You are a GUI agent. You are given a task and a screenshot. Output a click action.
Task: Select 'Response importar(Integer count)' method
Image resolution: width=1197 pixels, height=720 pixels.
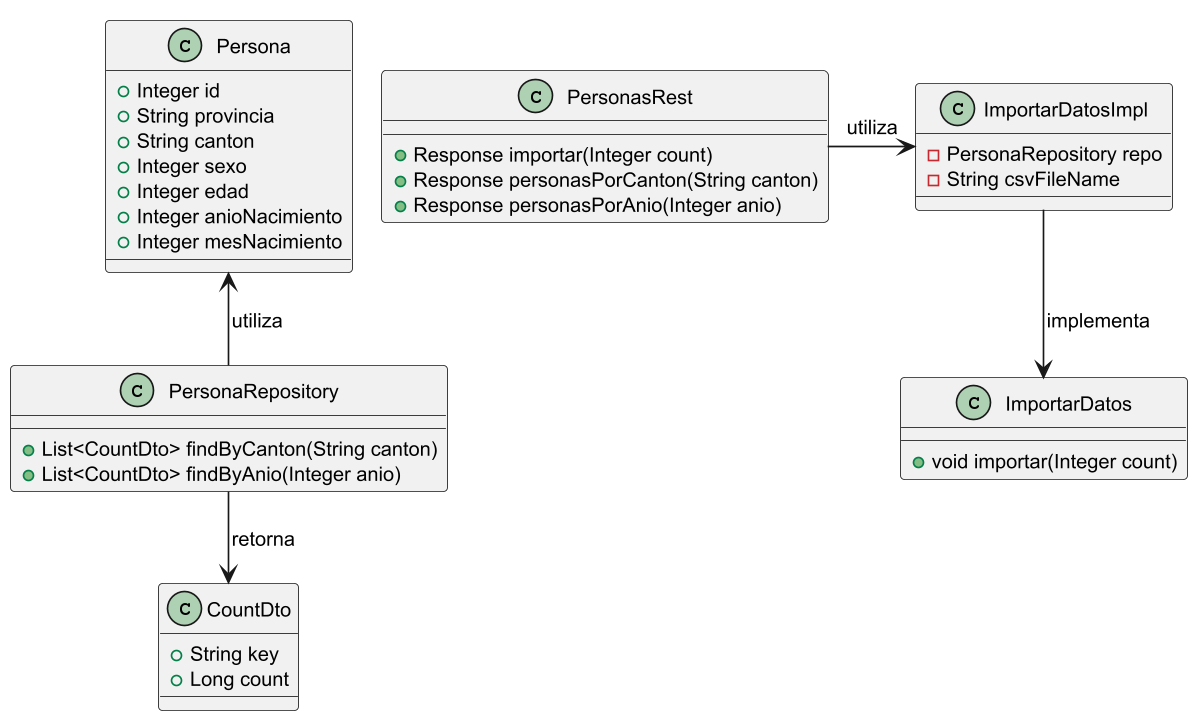[562, 155]
